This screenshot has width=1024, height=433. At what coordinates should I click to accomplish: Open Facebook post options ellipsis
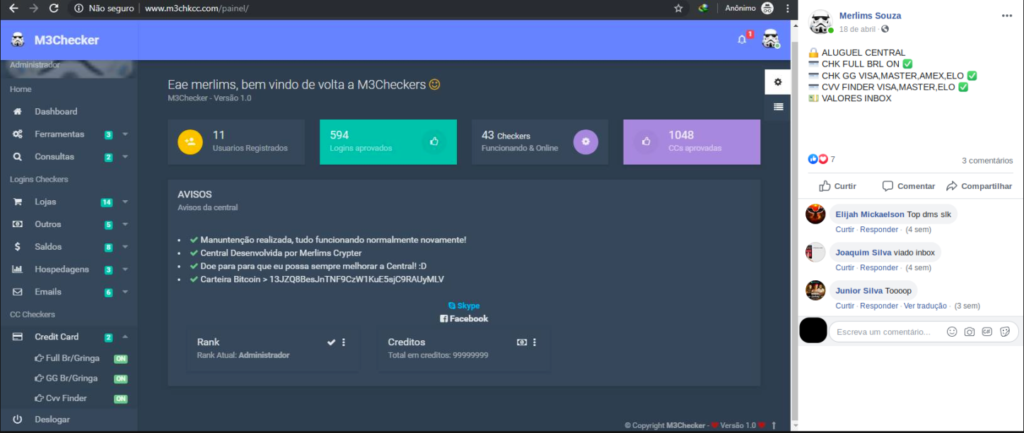[1006, 16]
